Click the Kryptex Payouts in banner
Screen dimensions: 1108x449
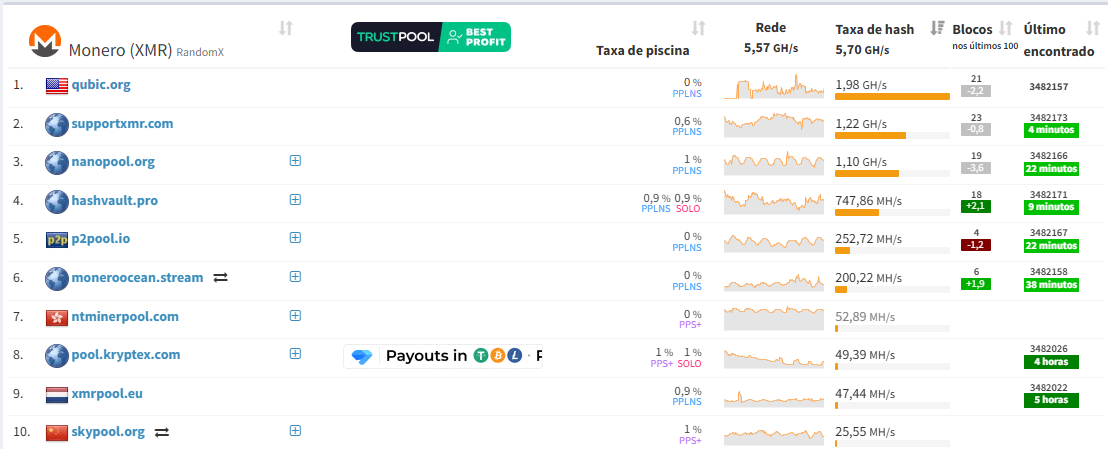[x=443, y=356]
